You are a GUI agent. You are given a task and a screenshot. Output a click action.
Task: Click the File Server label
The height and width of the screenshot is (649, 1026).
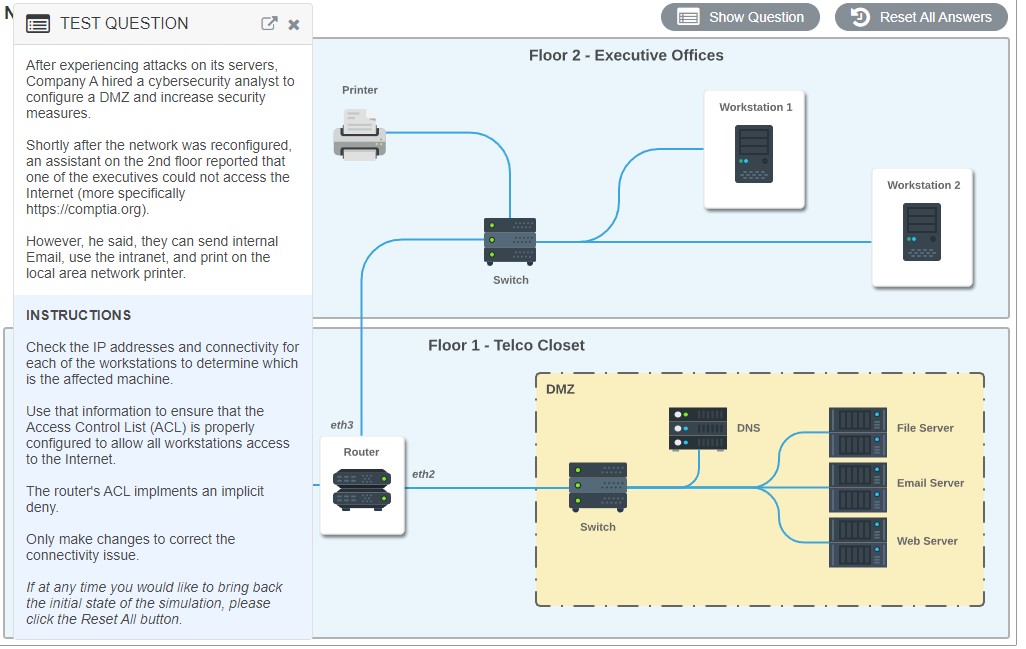pyautogui.click(x=925, y=428)
